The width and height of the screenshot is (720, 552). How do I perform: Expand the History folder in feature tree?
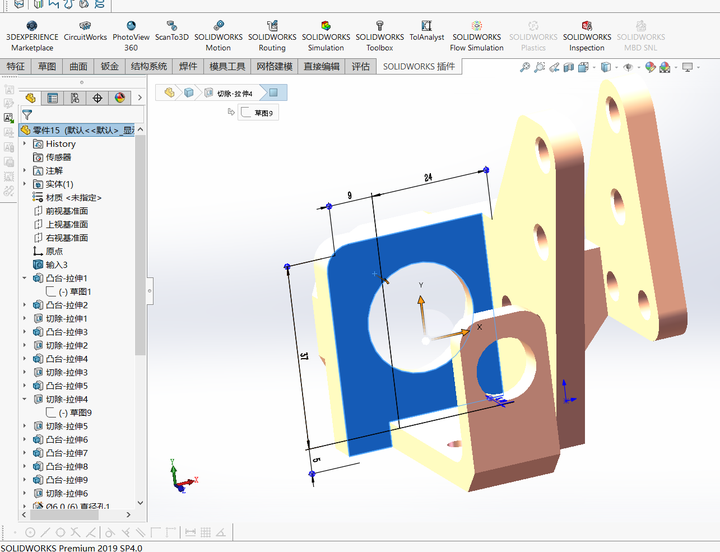tap(25, 144)
